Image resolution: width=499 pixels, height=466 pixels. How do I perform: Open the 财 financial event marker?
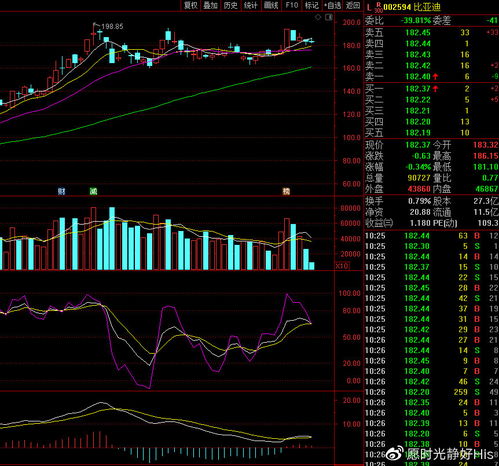pos(61,191)
